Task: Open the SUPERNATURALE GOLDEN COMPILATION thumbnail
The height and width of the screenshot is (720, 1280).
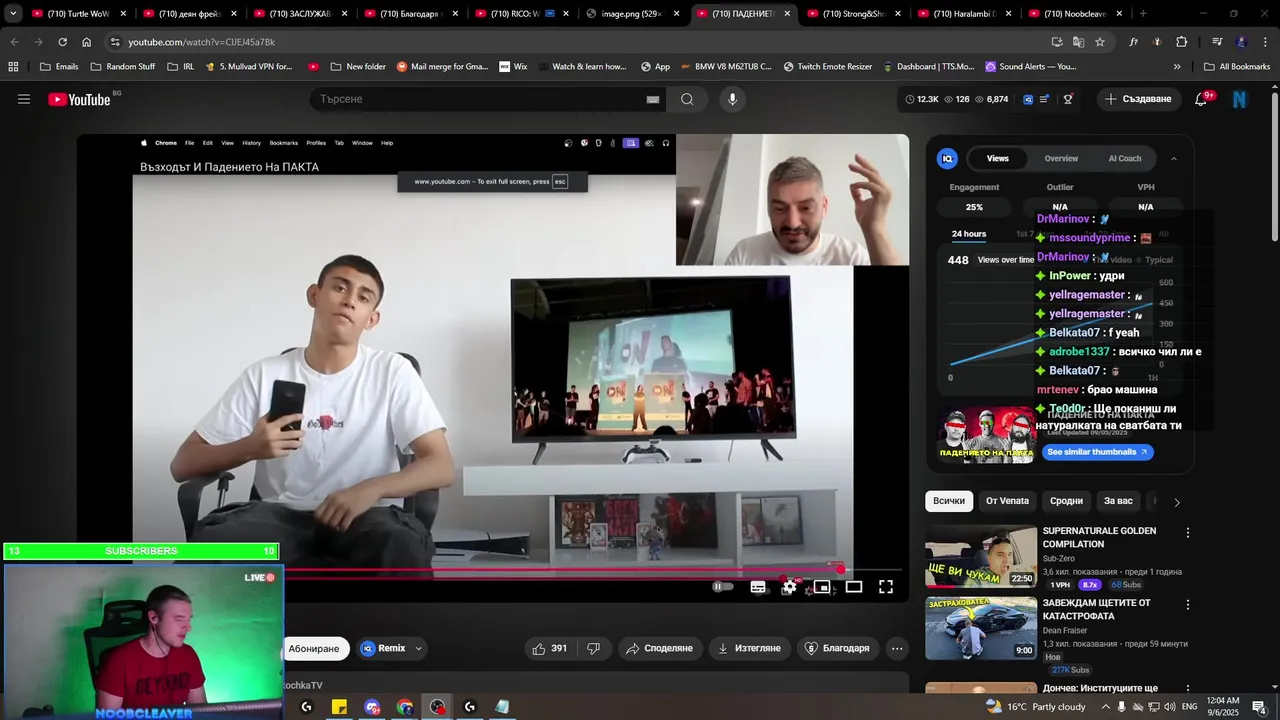Action: click(981, 556)
